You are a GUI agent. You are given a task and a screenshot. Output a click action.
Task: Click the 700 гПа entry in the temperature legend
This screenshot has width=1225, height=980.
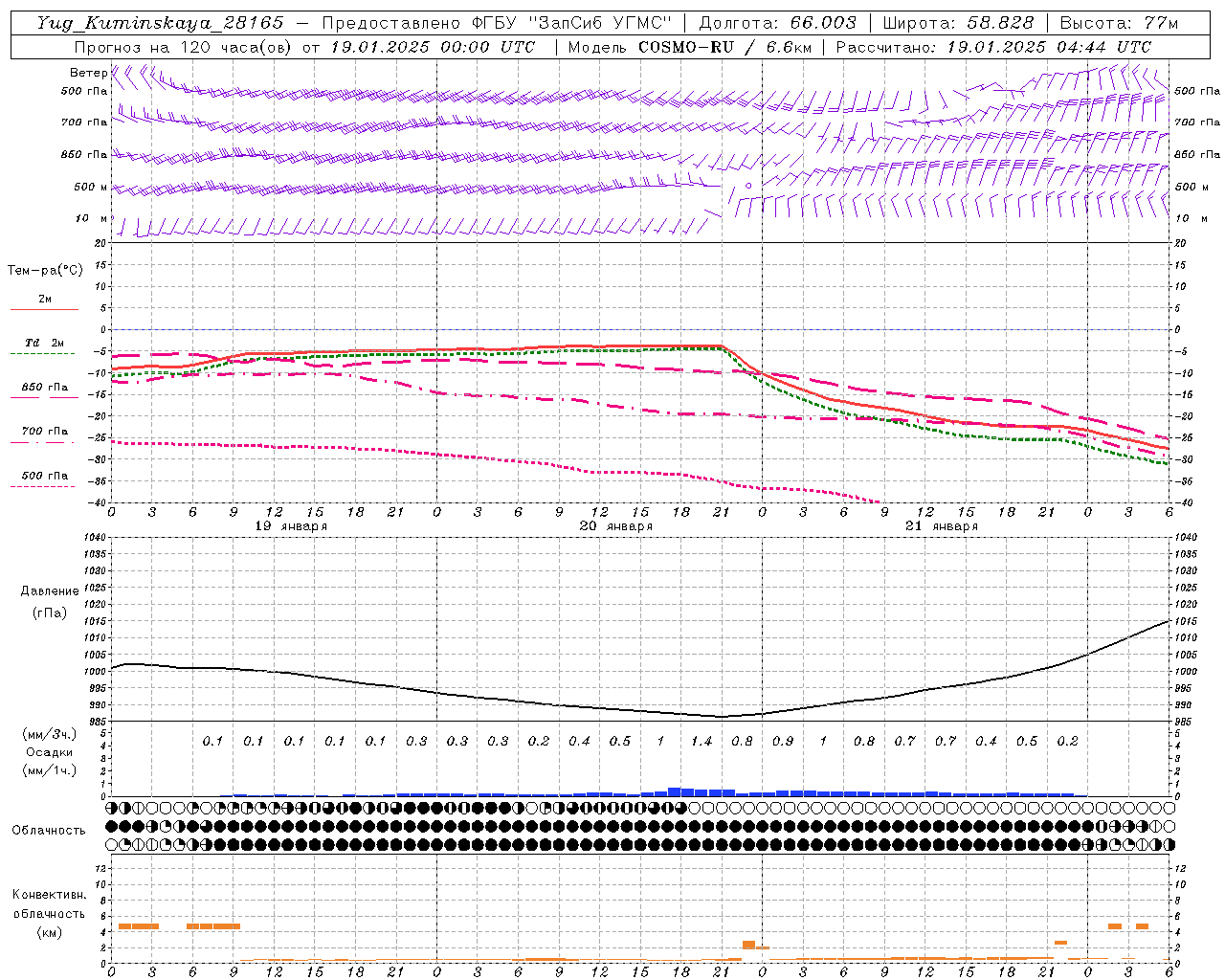coord(45,432)
